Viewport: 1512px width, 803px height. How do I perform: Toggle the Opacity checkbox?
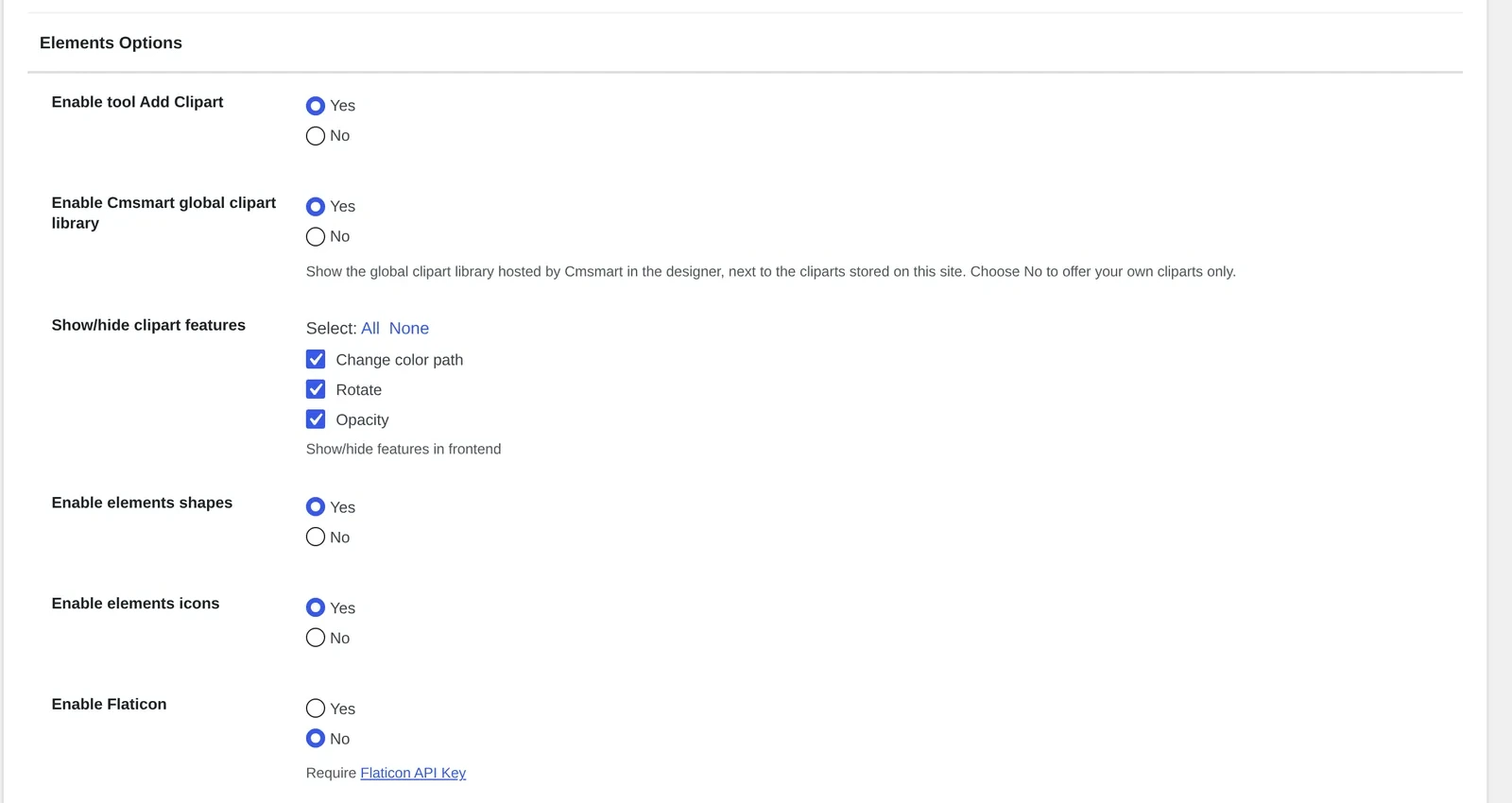click(x=316, y=419)
